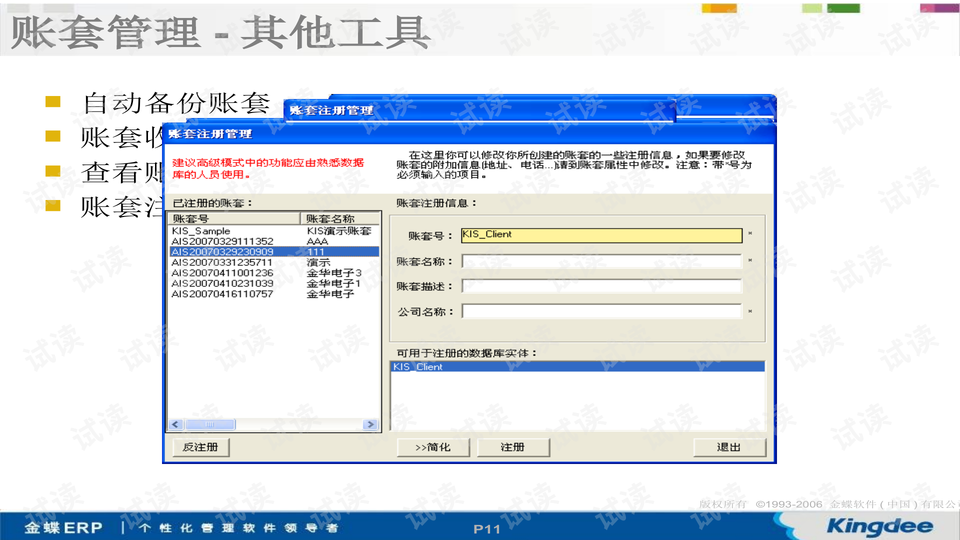Click the 退出 button
This screenshot has width=960, height=540.
729,447
